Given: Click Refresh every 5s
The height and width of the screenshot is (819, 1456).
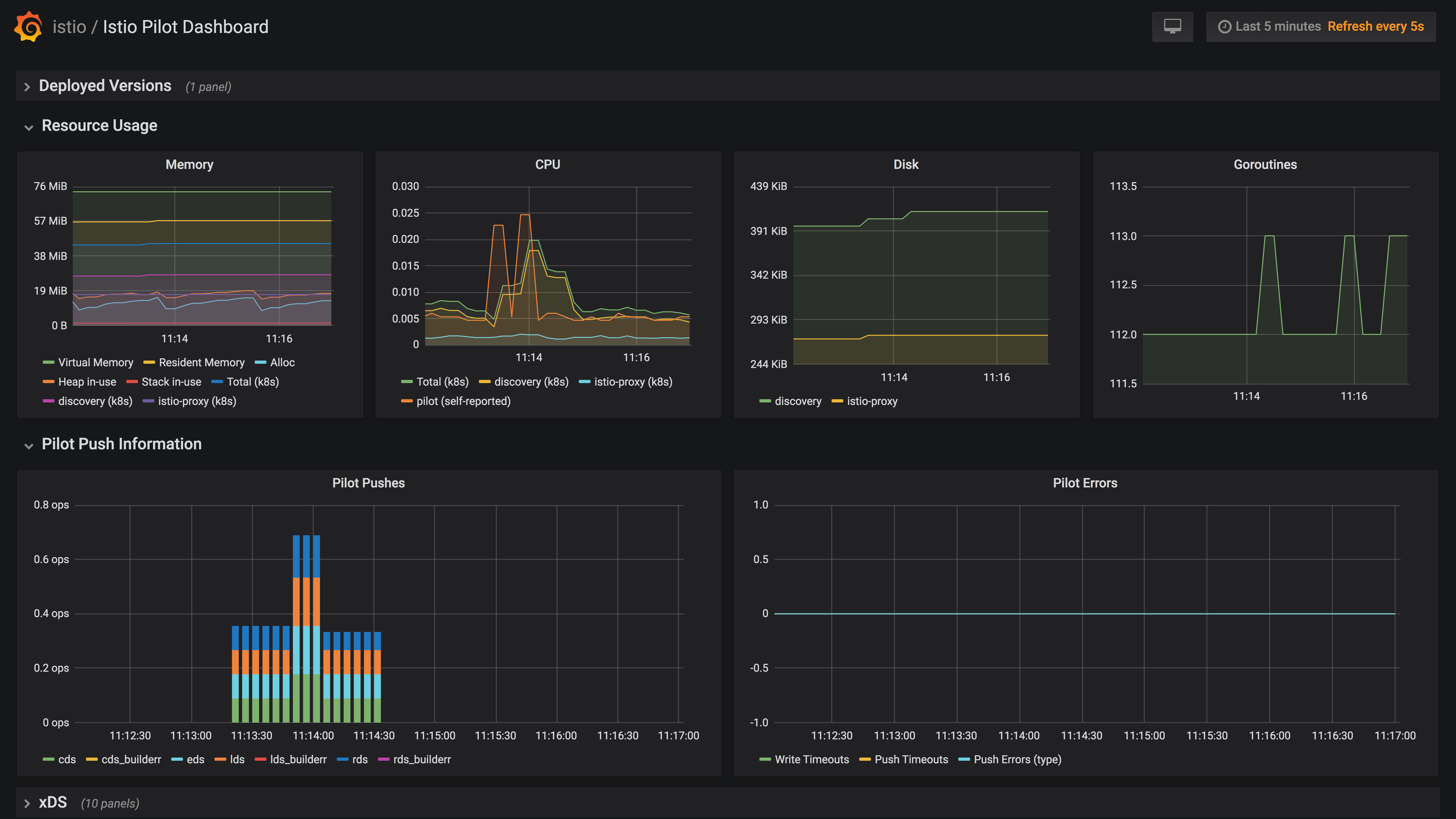Looking at the screenshot, I should (x=1376, y=26).
